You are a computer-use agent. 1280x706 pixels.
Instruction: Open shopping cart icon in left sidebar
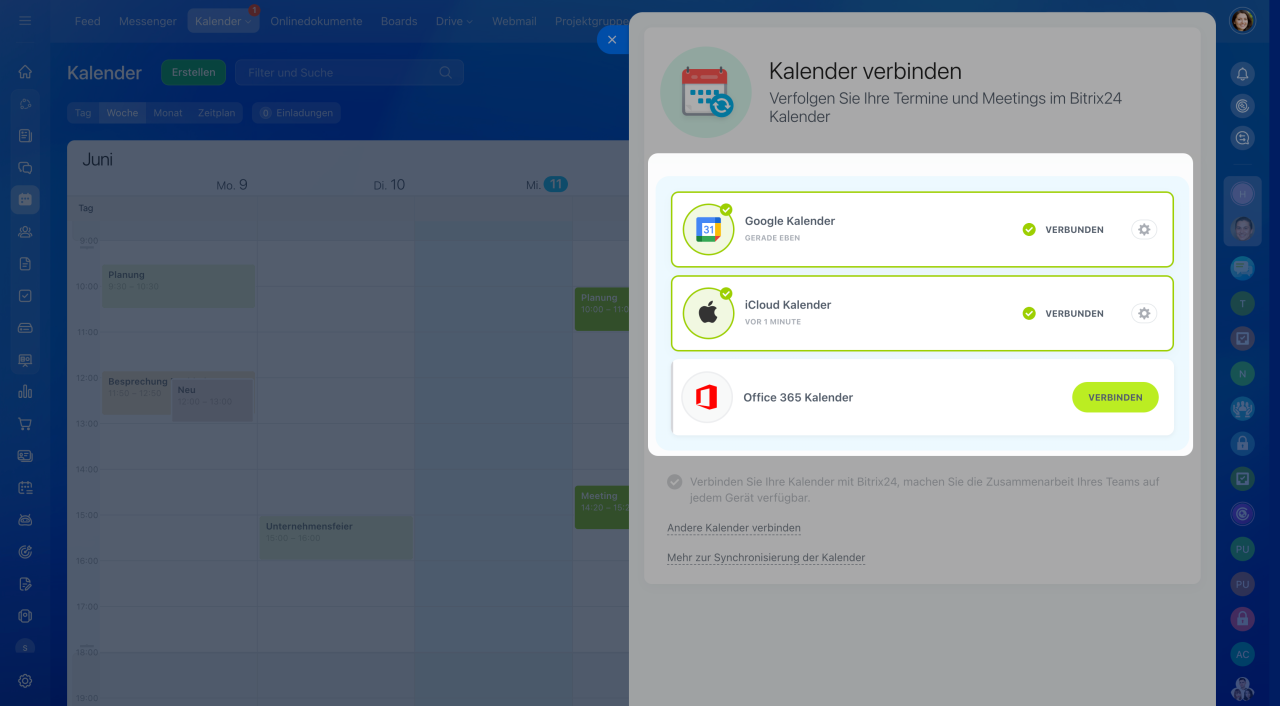click(x=25, y=424)
